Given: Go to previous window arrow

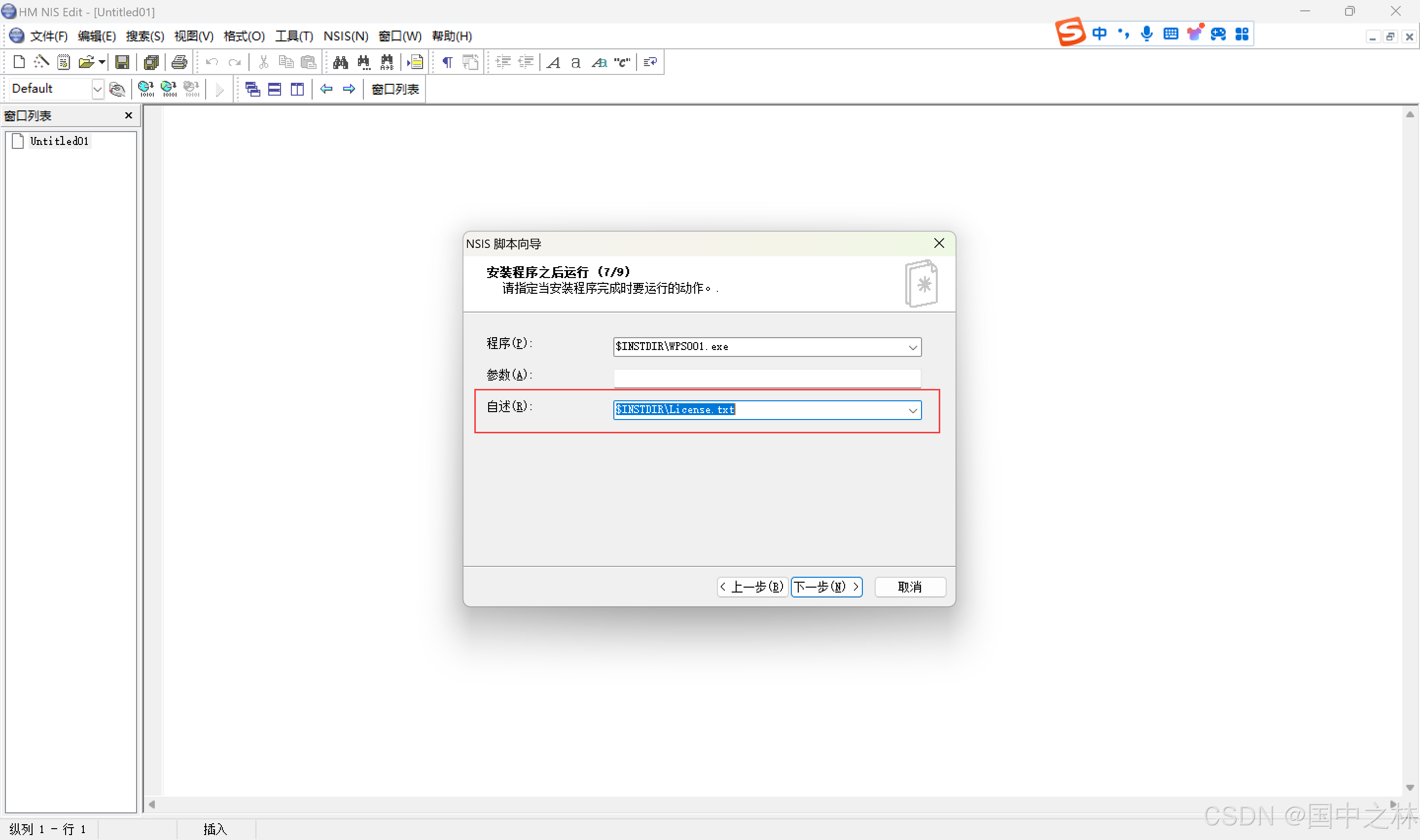Looking at the screenshot, I should pos(326,89).
